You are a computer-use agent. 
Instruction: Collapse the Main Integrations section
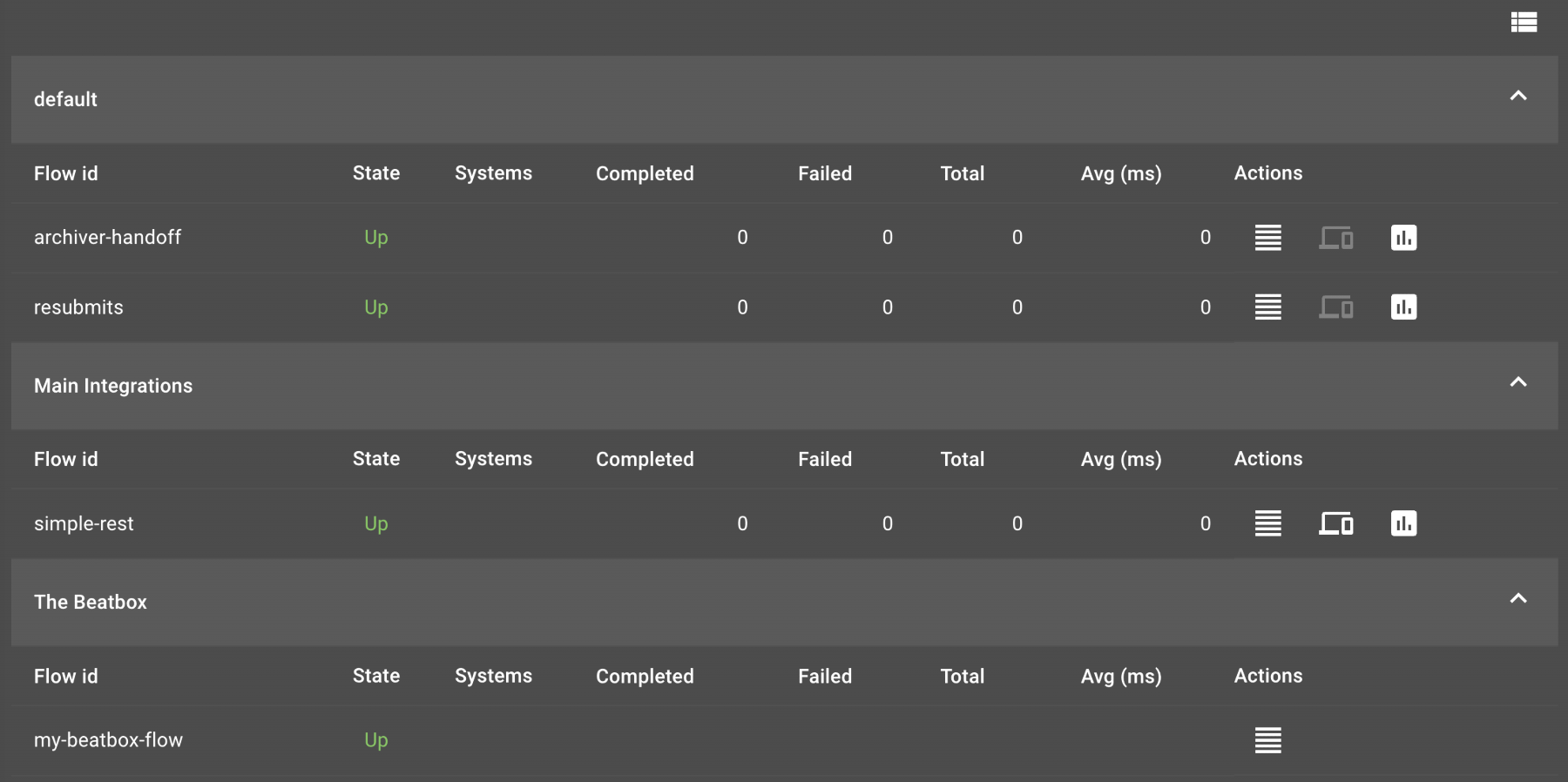click(1519, 382)
